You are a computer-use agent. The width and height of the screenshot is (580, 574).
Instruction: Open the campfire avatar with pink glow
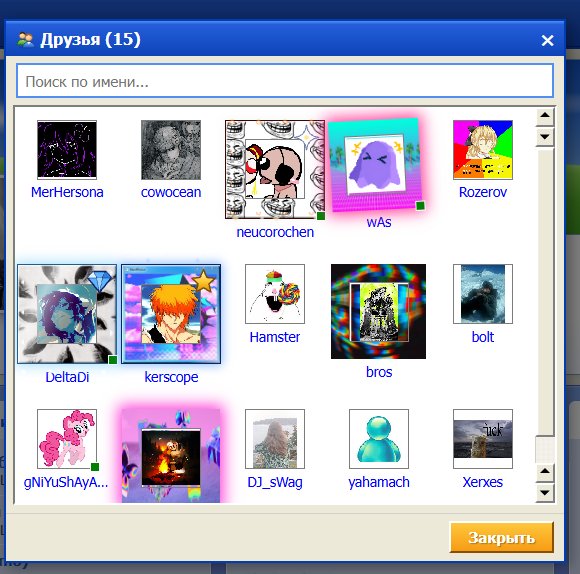(171, 456)
